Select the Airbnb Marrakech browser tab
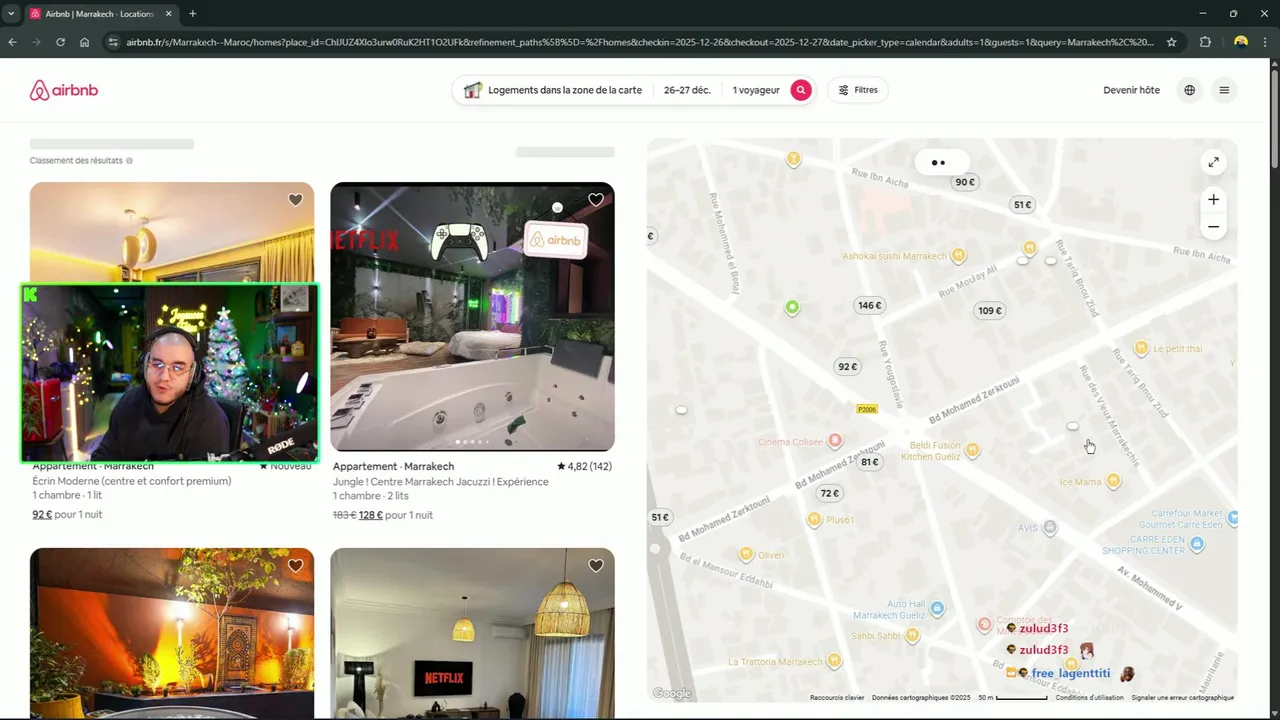The width and height of the screenshot is (1280, 720). pos(100,14)
